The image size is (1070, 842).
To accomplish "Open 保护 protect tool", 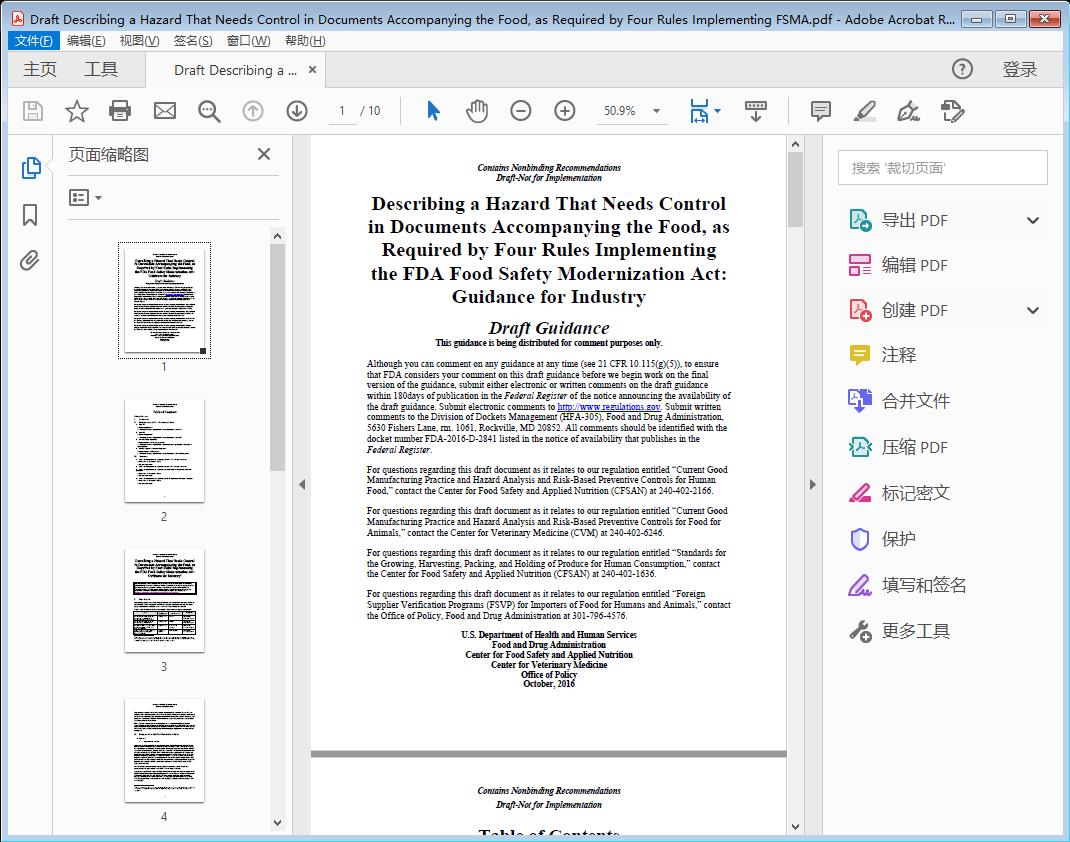I will point(883,539).
